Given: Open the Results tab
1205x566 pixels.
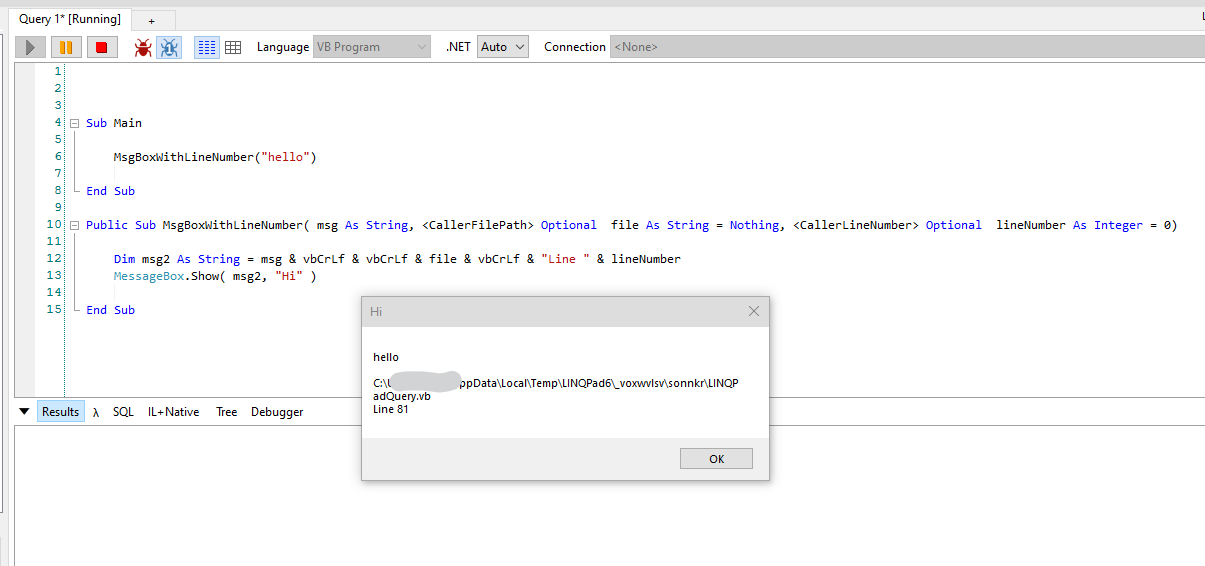Looking at the screenshot, I should click(60, 412).
